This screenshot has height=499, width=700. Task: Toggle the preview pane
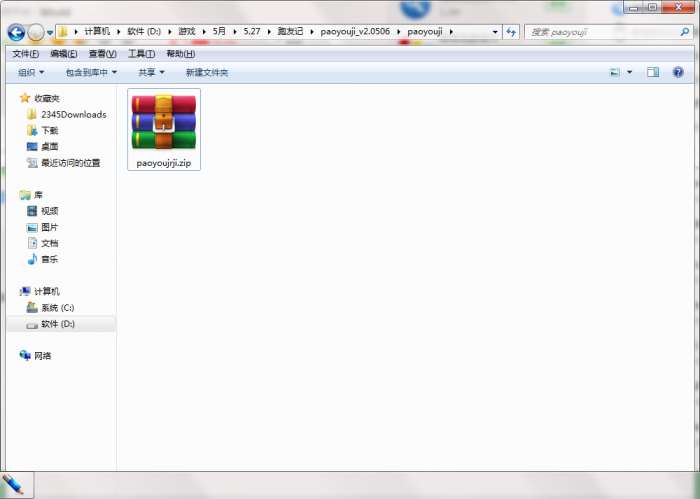[x=653, y=72]
